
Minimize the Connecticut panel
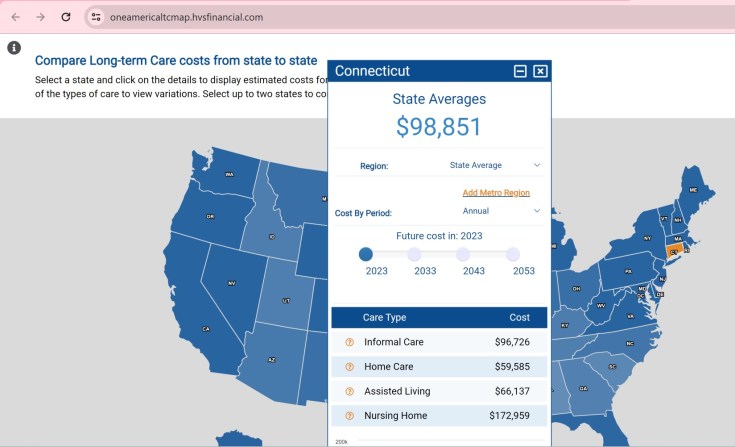pos(520,71)
